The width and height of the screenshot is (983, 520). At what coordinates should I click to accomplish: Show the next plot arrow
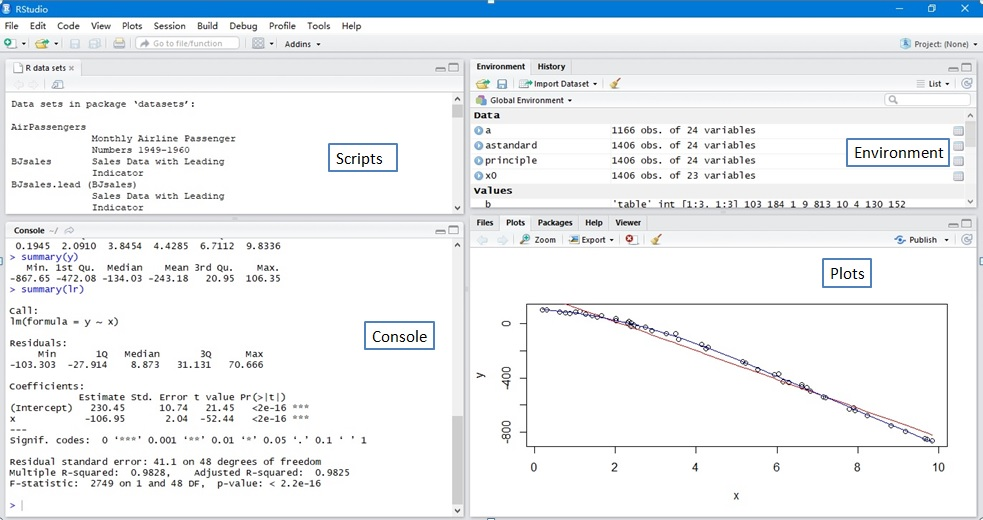point(502,240)
